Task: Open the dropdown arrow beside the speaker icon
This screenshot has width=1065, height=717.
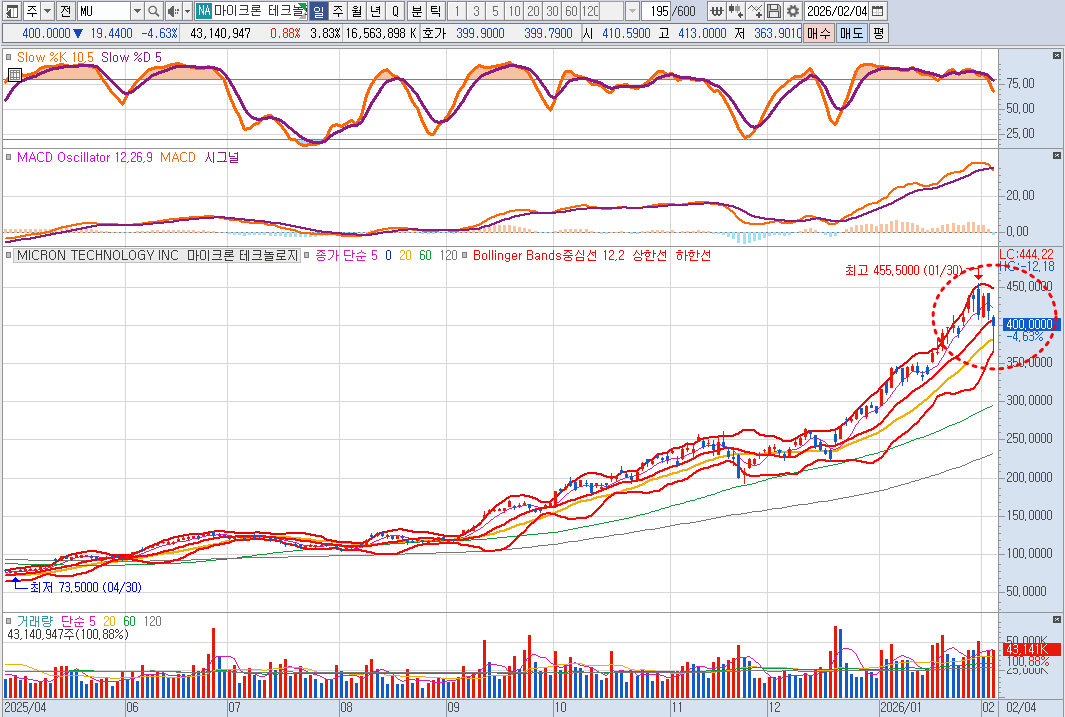Action: tap(186, 11)
